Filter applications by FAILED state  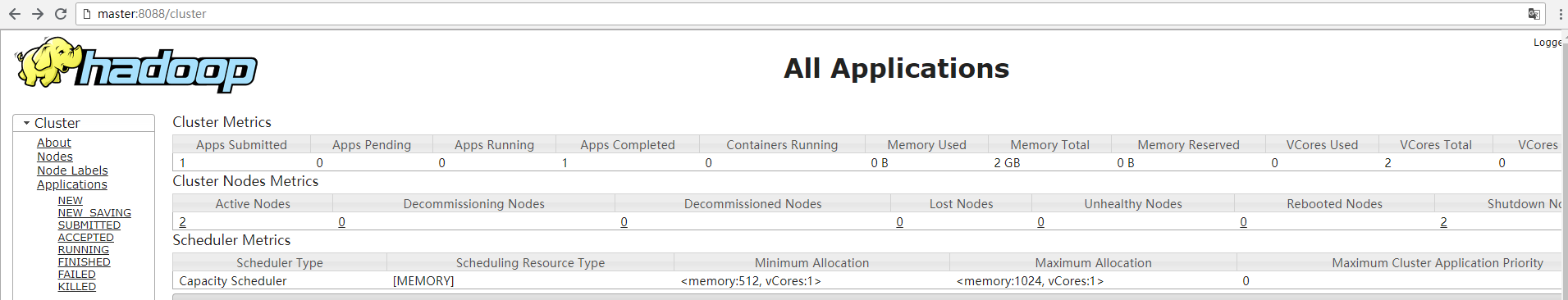[77, 275]
